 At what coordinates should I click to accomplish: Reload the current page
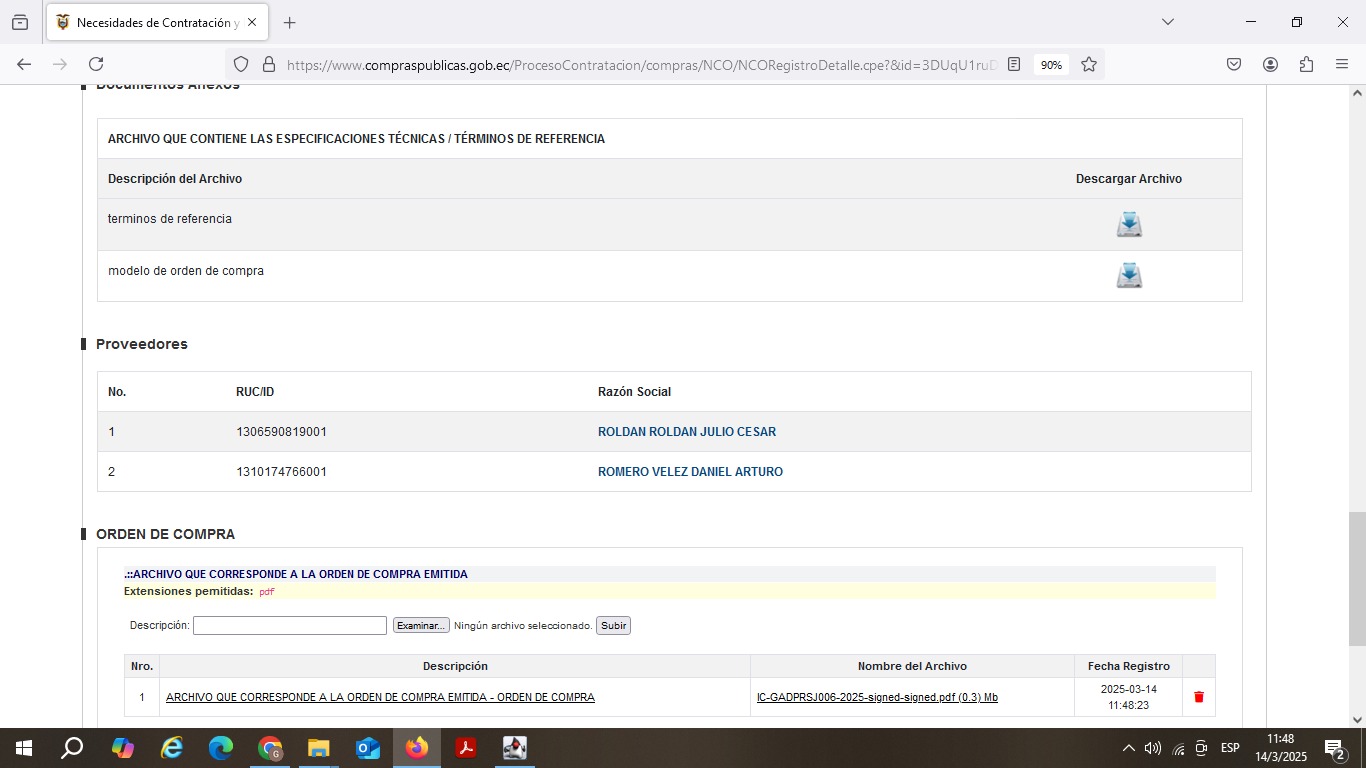point(96,64)
